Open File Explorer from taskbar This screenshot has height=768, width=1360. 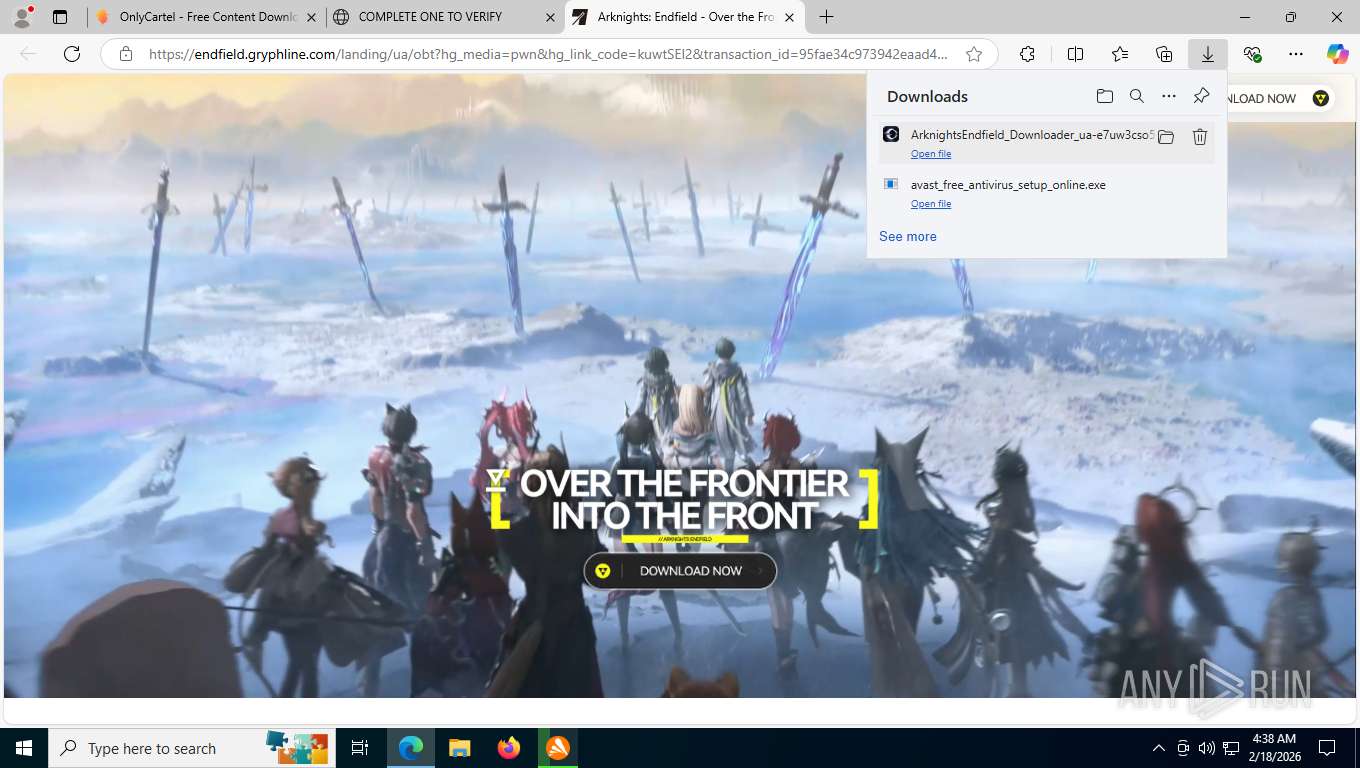[459, 748]
